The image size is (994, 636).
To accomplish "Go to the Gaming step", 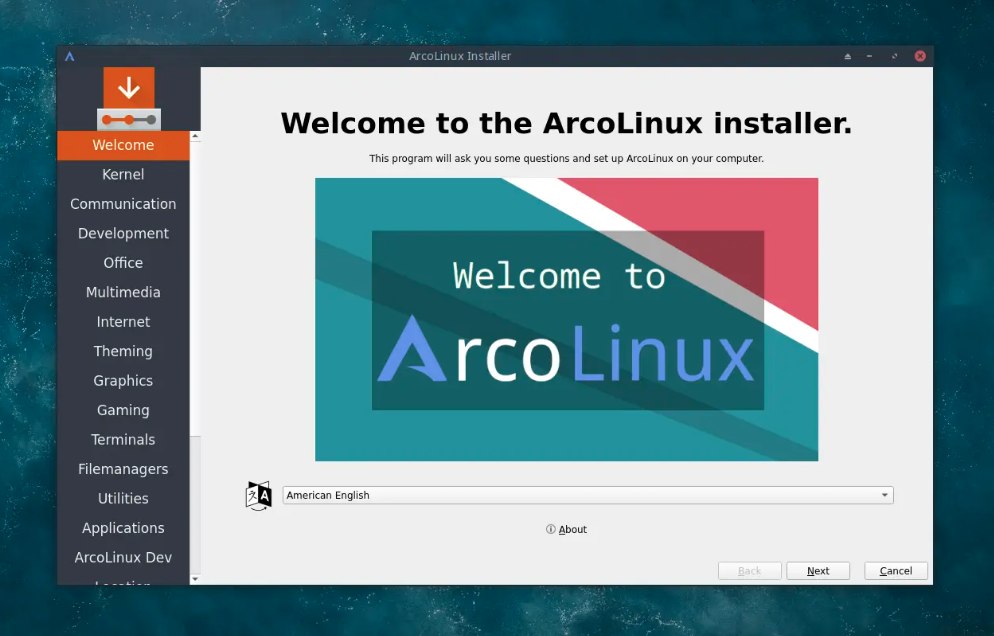I will (123, 410).
